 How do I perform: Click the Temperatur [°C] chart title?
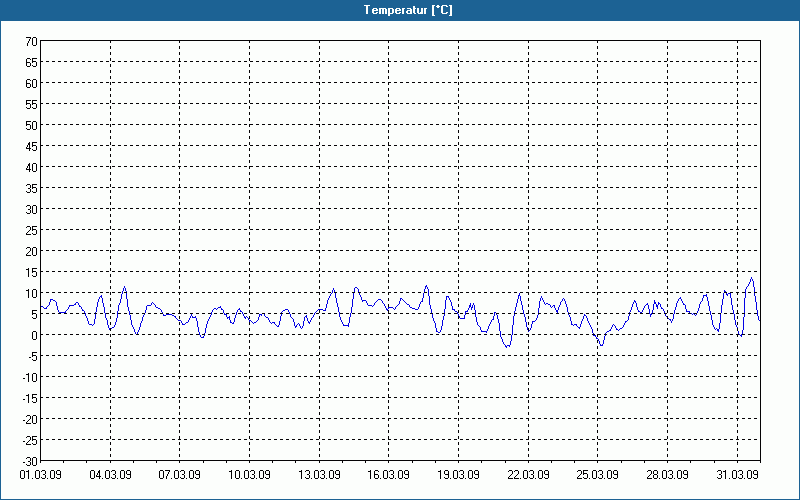(x=408, y=10)
